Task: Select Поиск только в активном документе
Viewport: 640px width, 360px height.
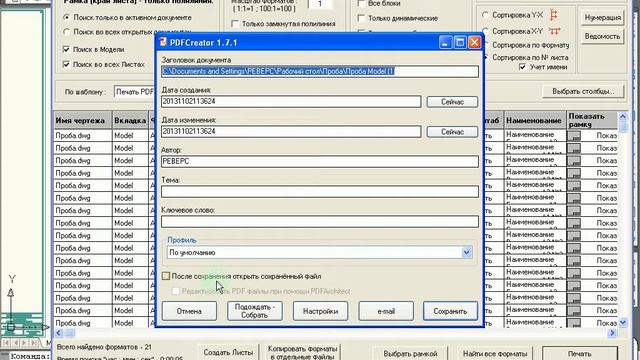Action: pos(67,18)
